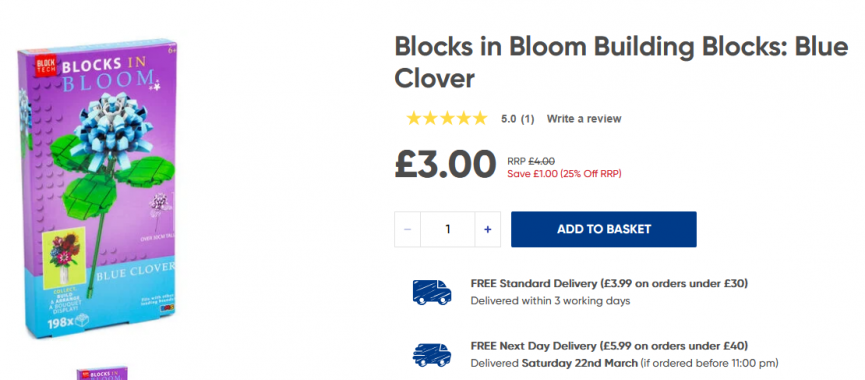
Task: Open the Write a review link
Action: tap(584, 119)
